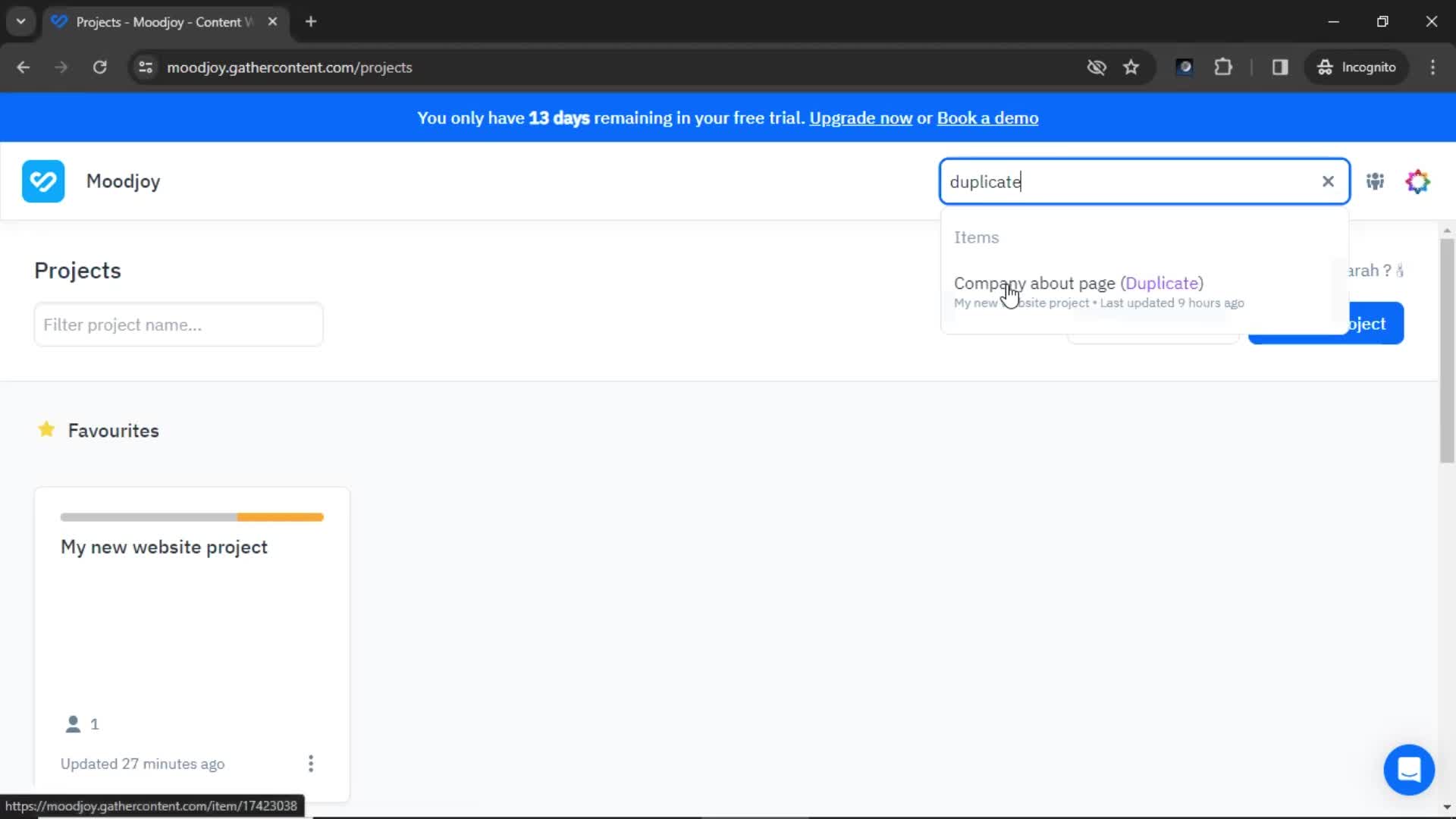Click the Filter project name field
The image size is (1456, 819).
pyautogui.click(x=179, y=325)
